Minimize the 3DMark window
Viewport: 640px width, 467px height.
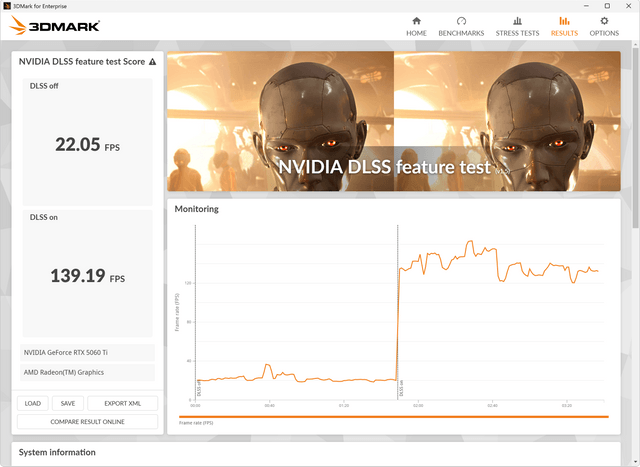click(x=587, y=6)
